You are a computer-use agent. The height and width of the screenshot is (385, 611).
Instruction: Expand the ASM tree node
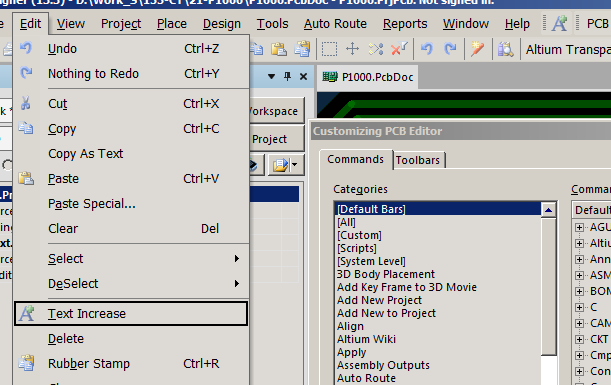click(579, 275)
